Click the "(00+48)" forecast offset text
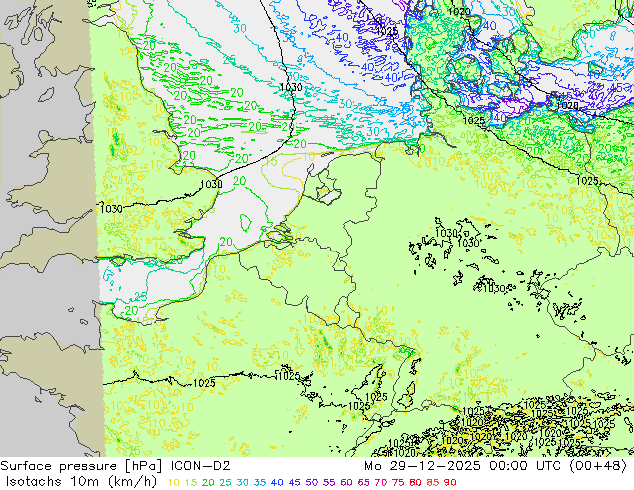Viewport: 634px width, 490px height. pyautogui.click(x=598, y=466)
